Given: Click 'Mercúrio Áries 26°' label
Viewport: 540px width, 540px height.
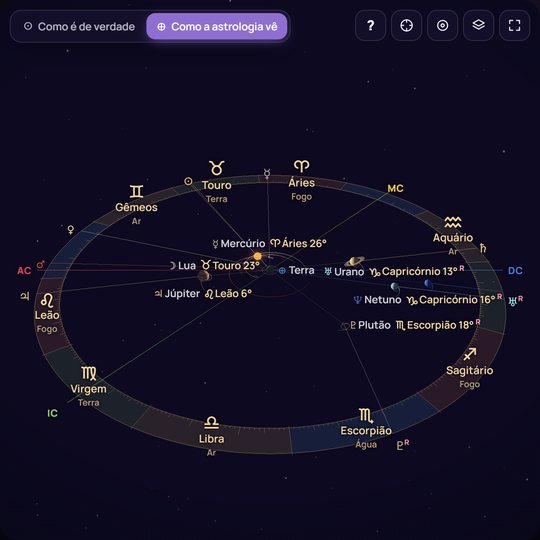Looking at the screenshot, I should 270,243.
